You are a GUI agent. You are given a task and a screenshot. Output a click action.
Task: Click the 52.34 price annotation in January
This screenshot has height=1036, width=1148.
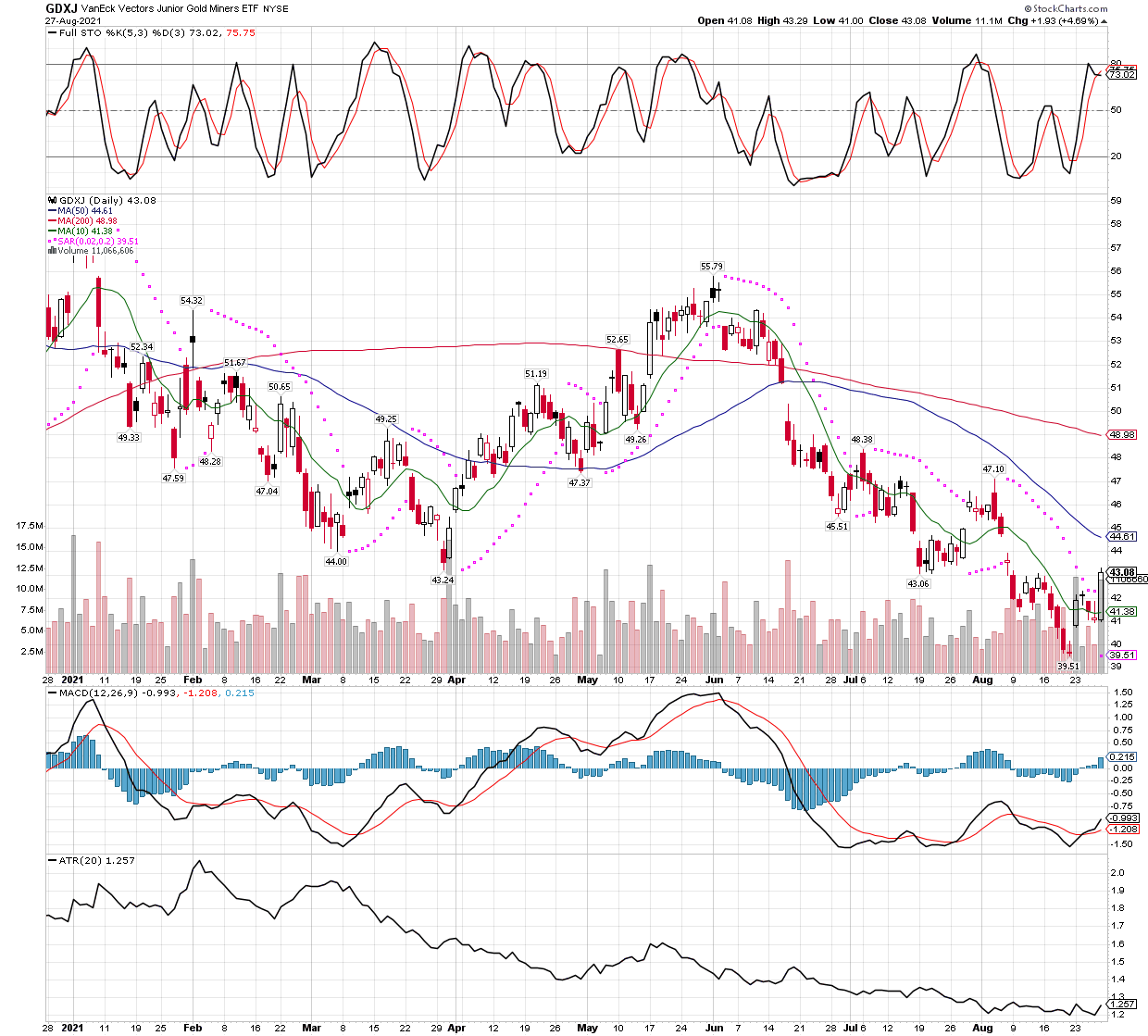(x=142, y=347)
